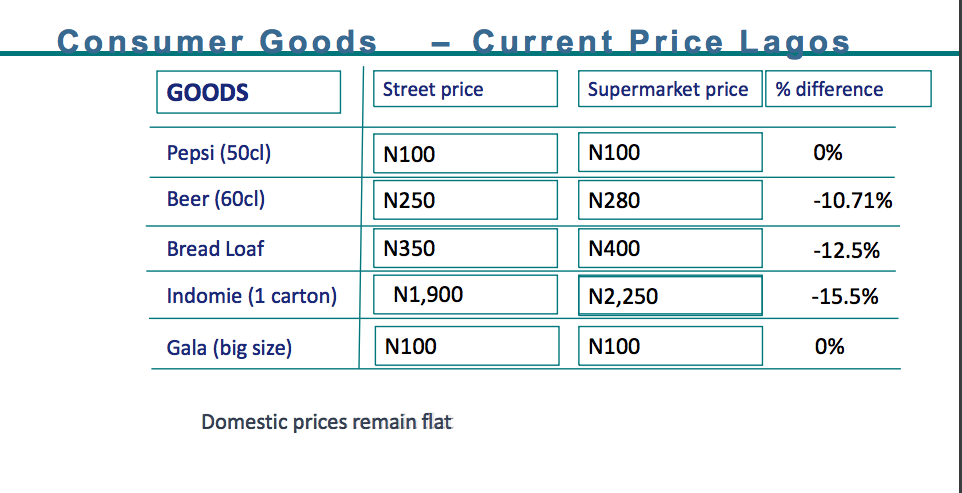Select the Indomie supermarket price N2,250 box
962x493 pixels.
[x=669, y=296]
